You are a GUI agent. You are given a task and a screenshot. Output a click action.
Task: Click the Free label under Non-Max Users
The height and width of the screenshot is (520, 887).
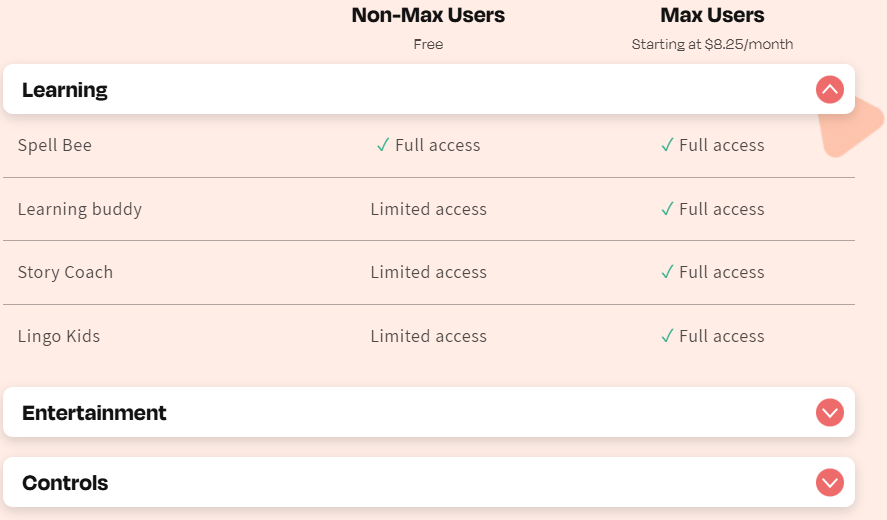coord(428,44)
